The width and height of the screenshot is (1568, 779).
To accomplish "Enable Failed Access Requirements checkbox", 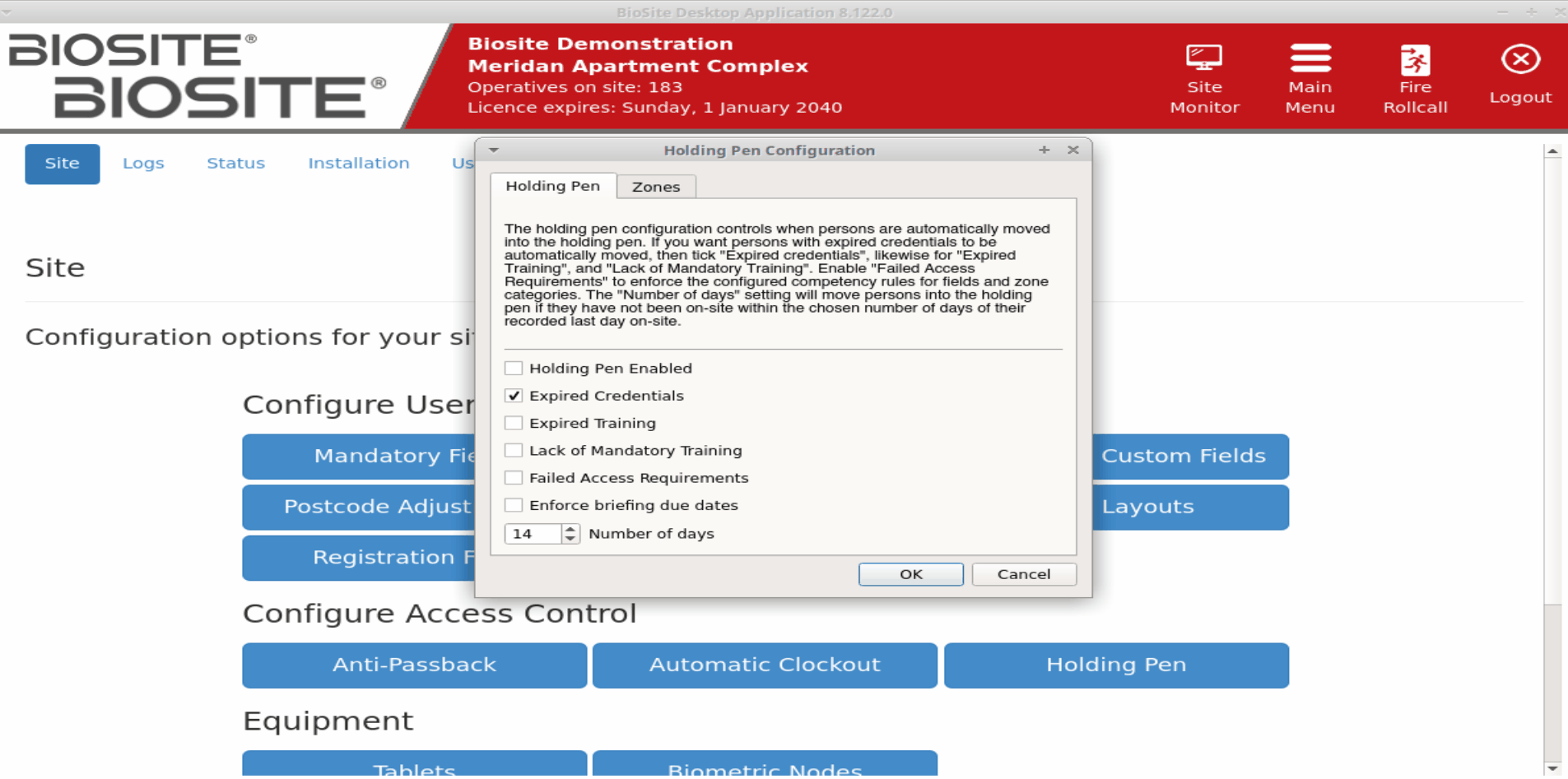I will [514, 478].
